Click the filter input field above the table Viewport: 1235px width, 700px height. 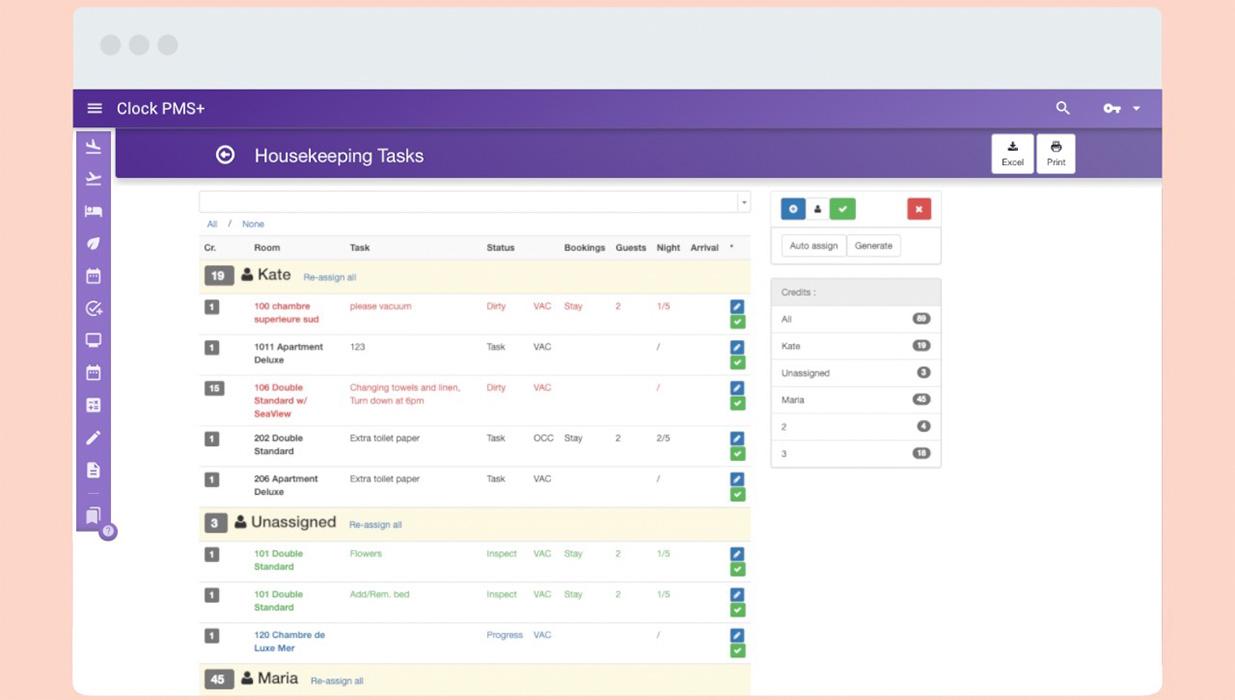click(468, 202)
